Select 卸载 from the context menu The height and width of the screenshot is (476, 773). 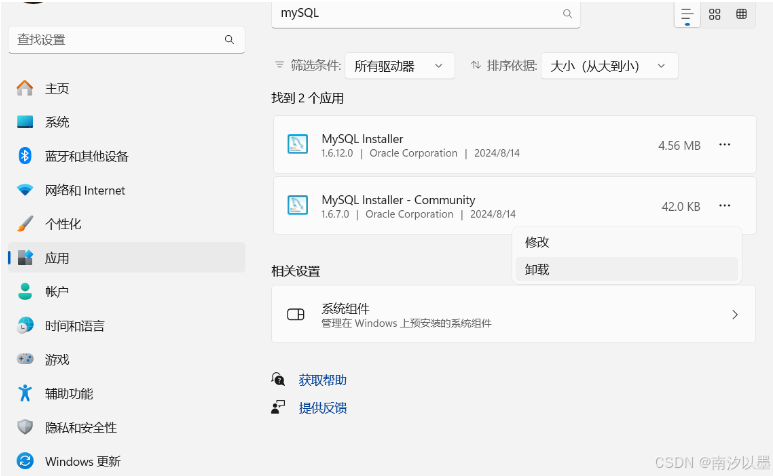(538, 269)
